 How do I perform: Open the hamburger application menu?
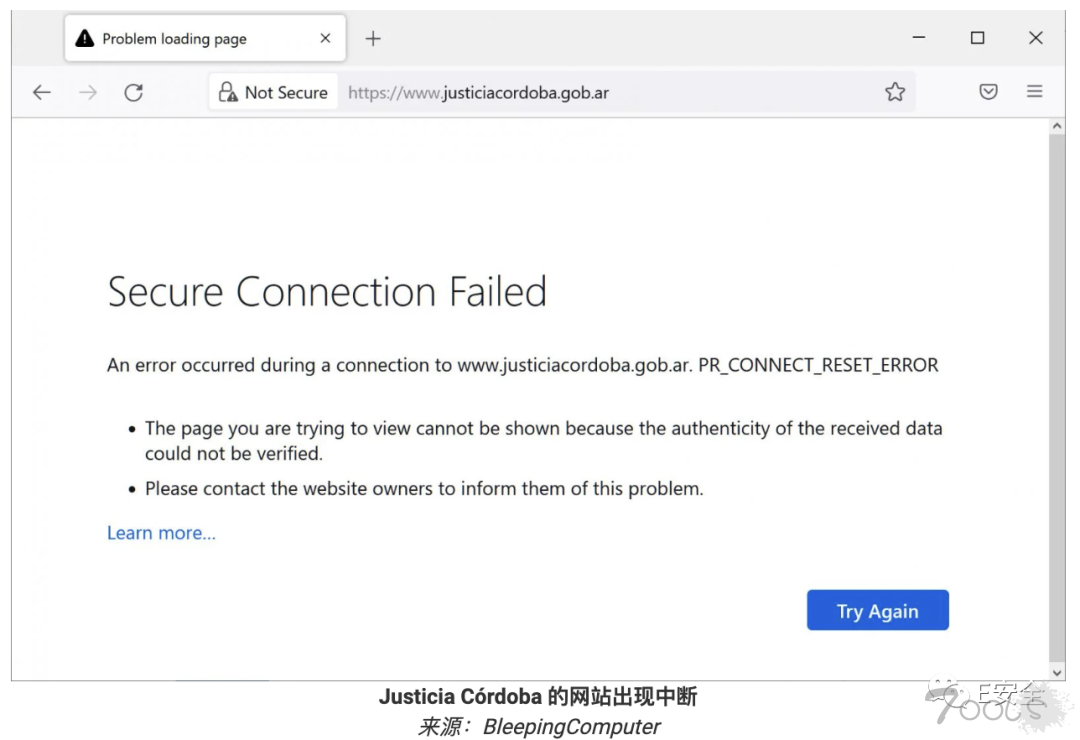pos(1035,92)
